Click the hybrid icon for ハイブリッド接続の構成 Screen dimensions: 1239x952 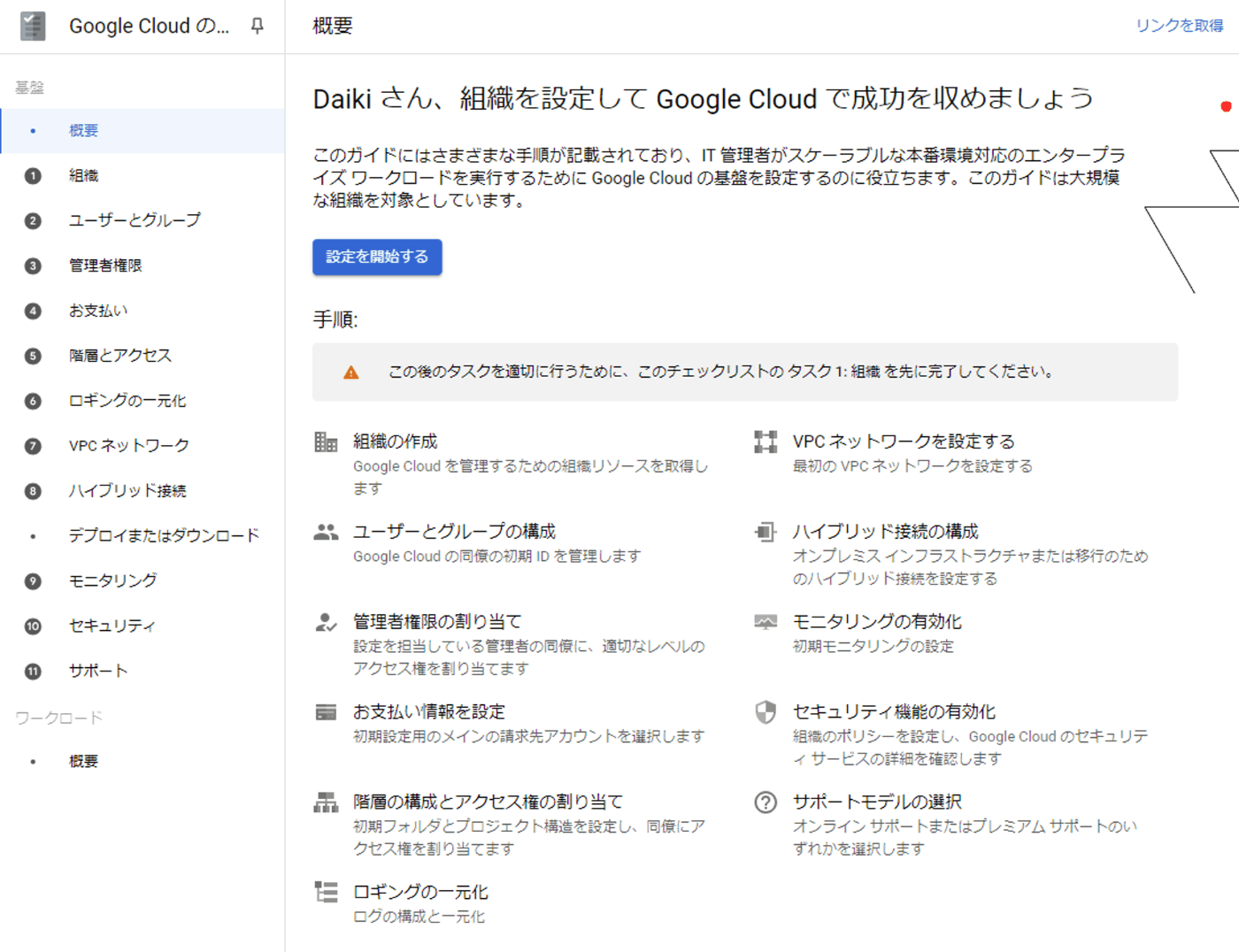pyautogui.click(x=766, y=532)
